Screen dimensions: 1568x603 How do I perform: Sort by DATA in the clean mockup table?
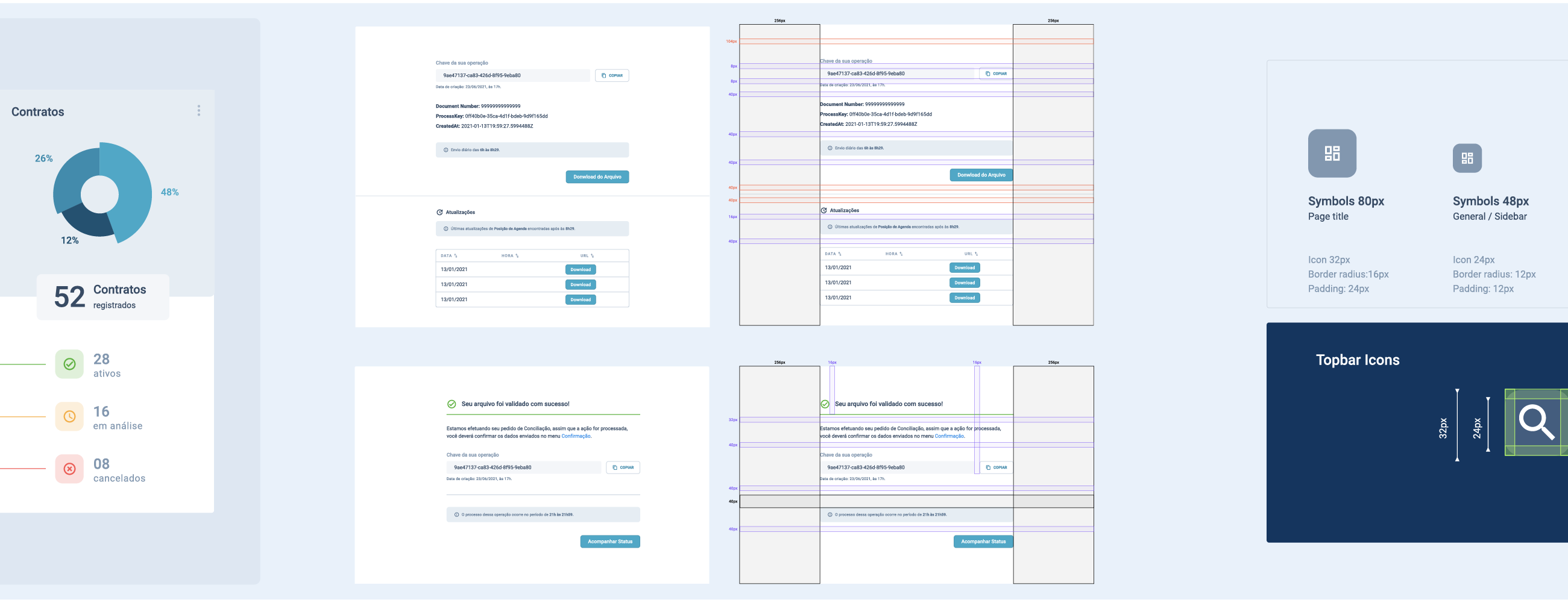pyautogui.click(x=449, y=255)
